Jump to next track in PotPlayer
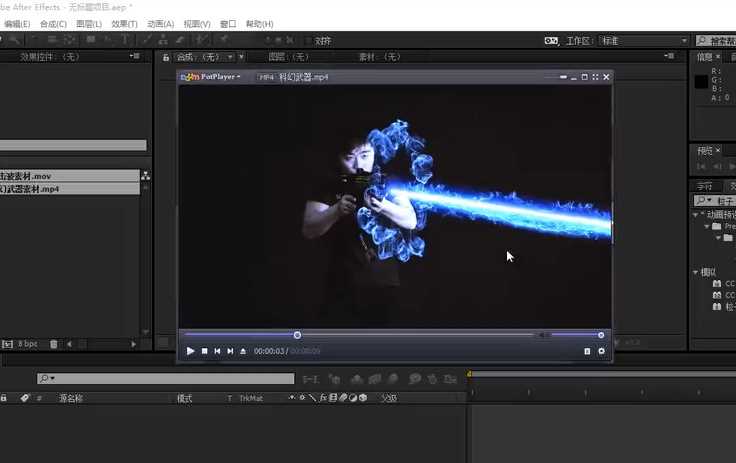The width and height of the screenshot is (736, 463). pos(230,351)
